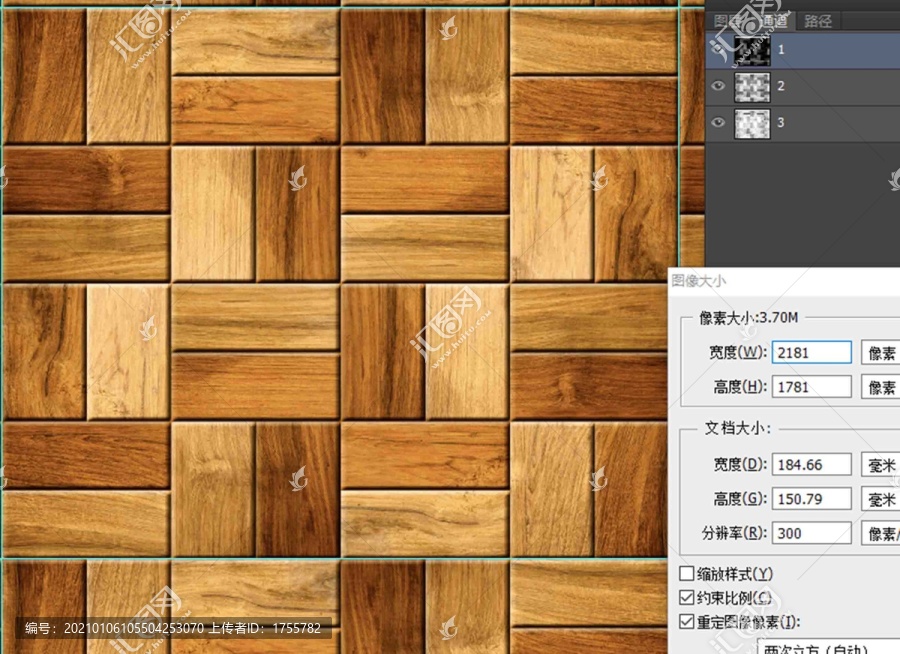Hide channel 2 using its eye icon
Image resolution: width=900 pixels, height=654 pixels.
pyautogui.click(x=718, y=86)
